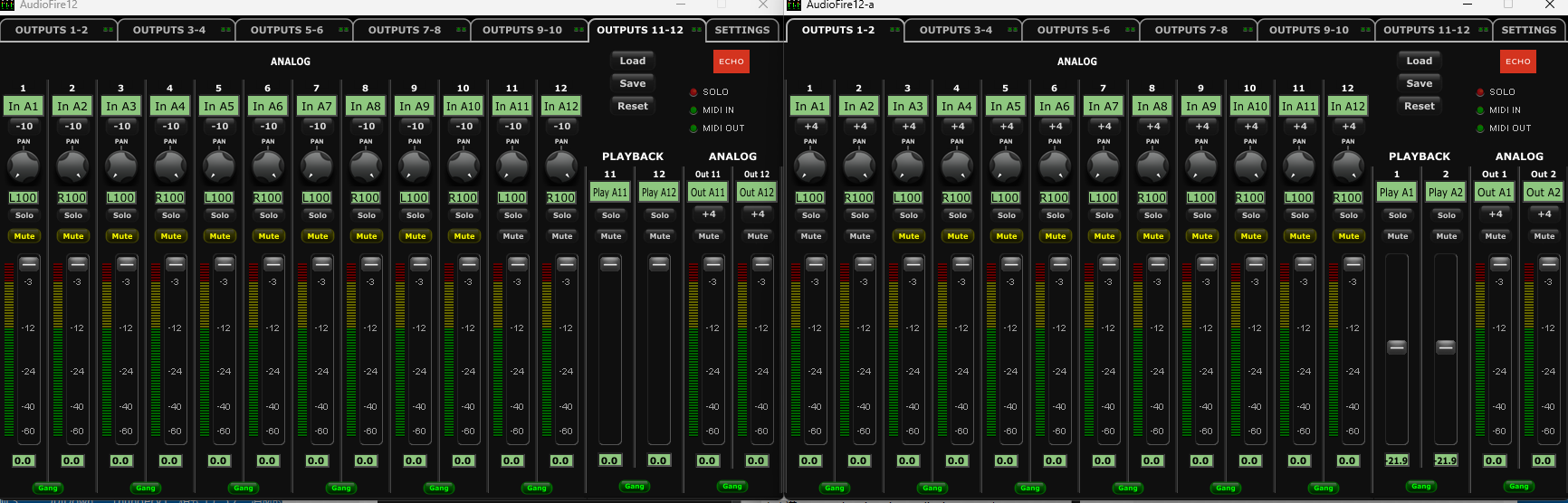Mute Play A12 channel in AudioFire12

coord(660,236)
